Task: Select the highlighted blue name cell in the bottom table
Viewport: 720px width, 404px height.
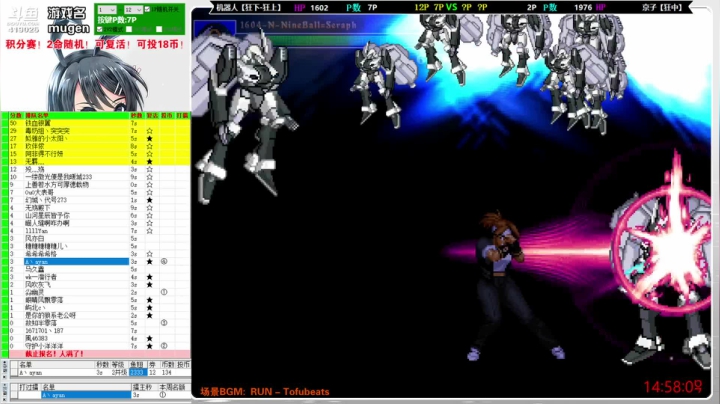Action: click(86, 395)
